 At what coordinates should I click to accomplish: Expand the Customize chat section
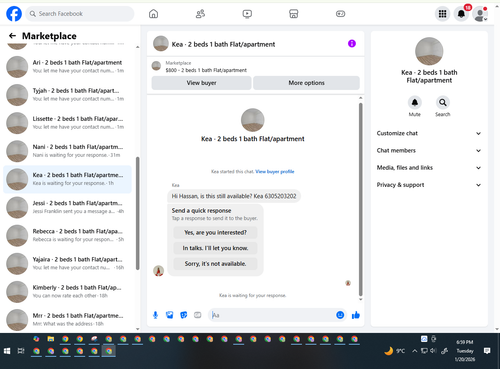click(429, 133)
